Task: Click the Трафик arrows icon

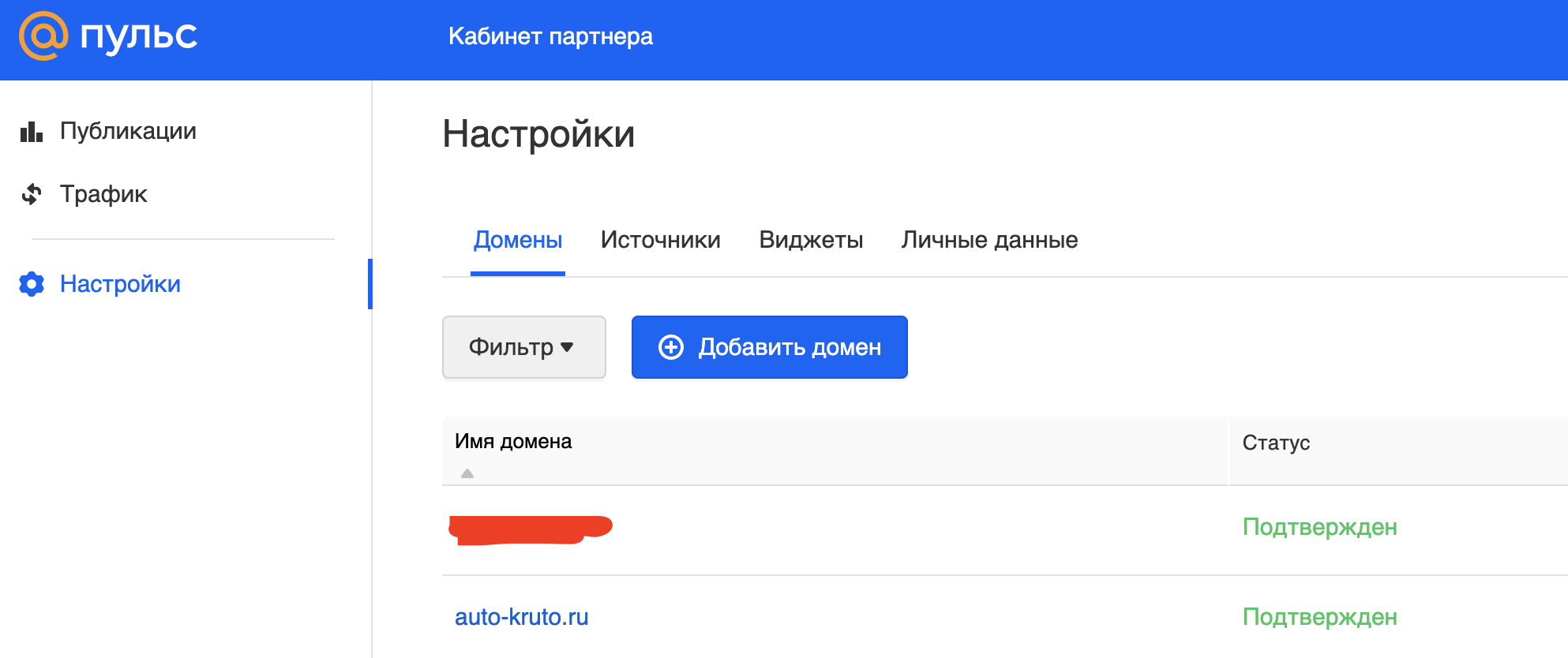Action: 32,194
